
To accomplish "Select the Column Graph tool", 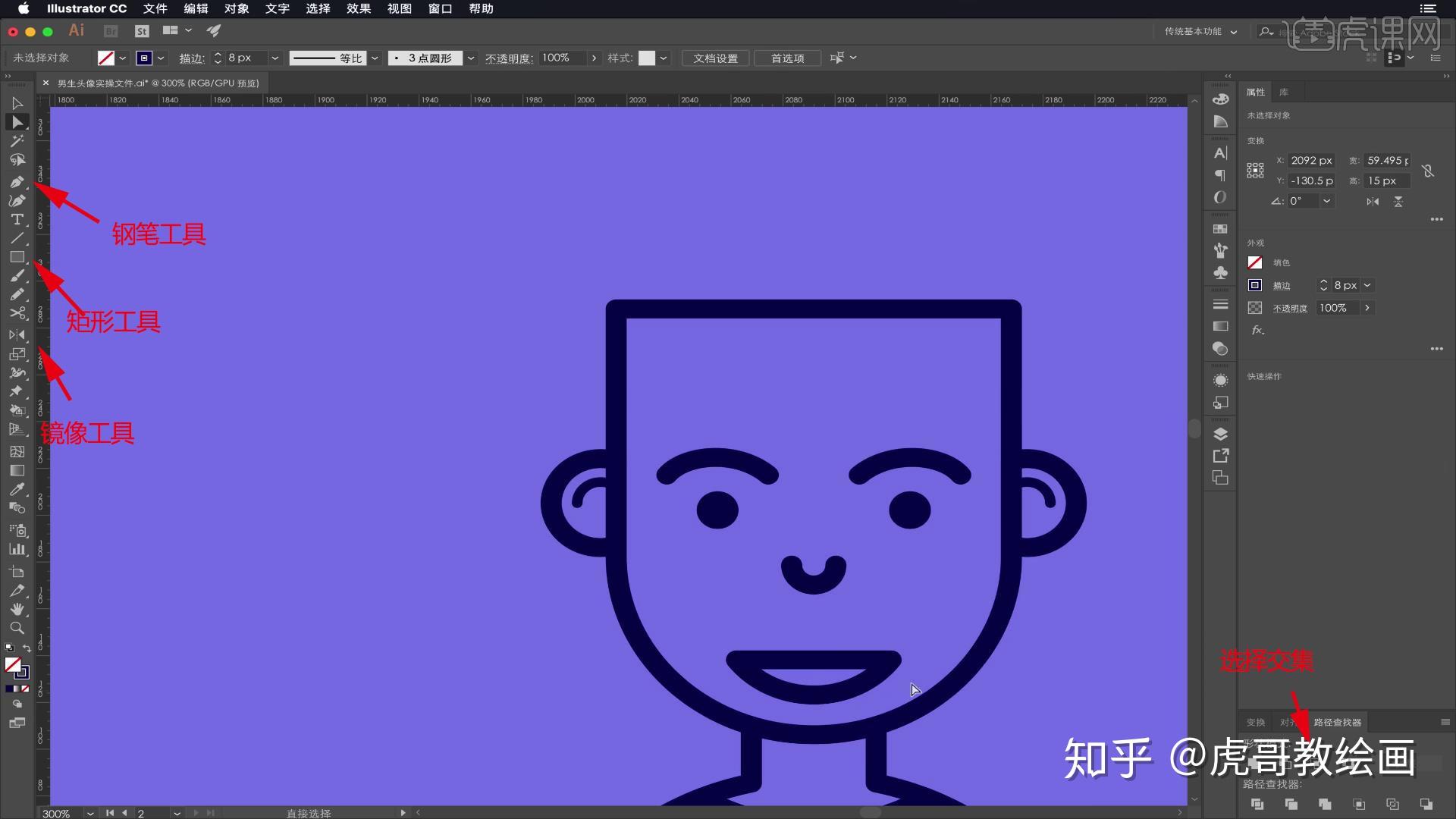I will [17, 549].
